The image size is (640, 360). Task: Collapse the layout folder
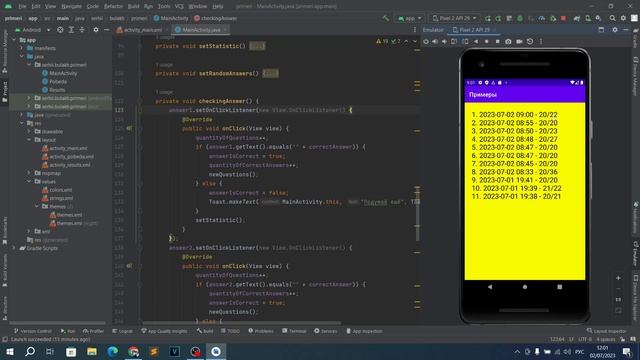tap(29, 140)
